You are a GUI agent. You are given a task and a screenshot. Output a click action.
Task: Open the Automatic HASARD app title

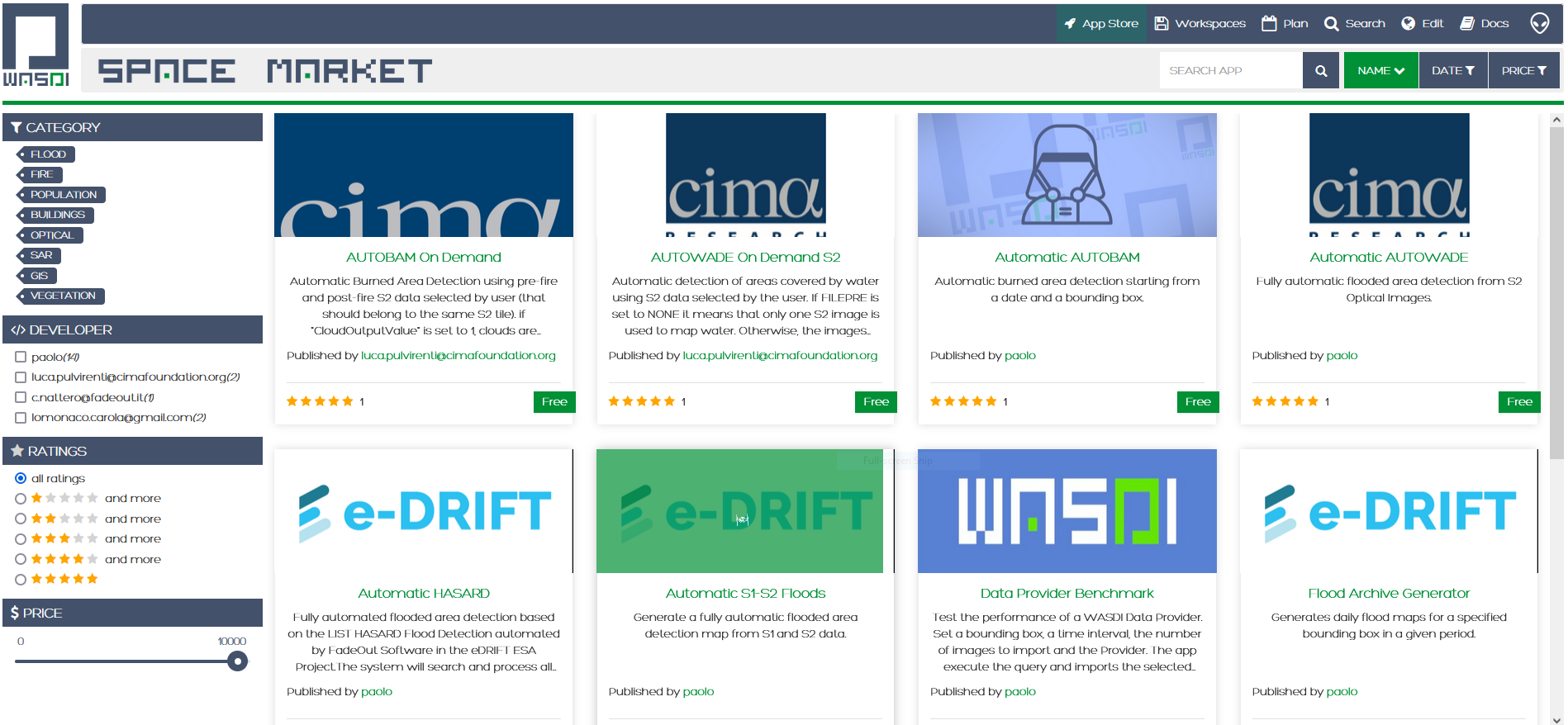click(x=424, y=593)
